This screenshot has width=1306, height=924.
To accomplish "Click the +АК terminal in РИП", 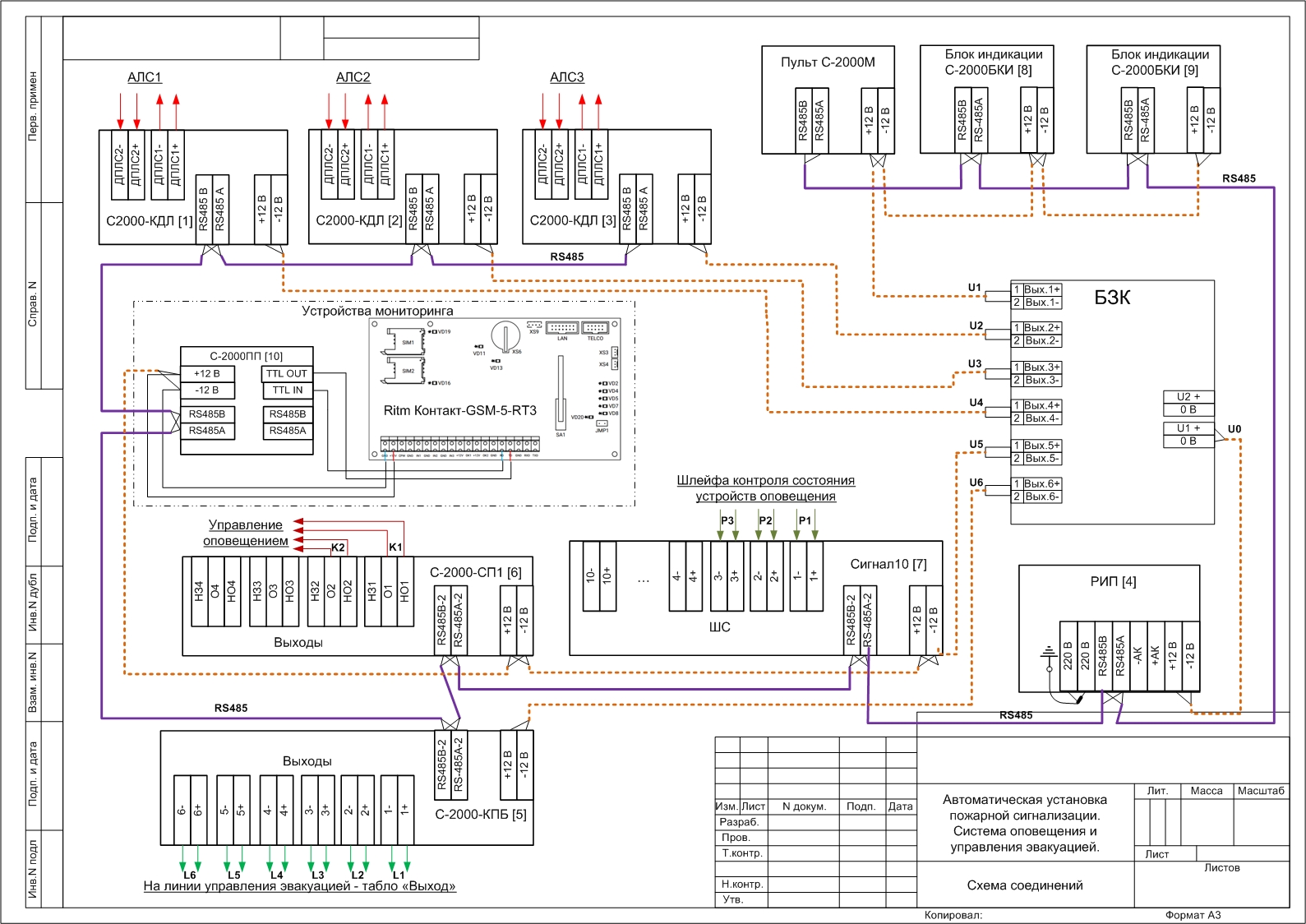I will point(1156,656).
